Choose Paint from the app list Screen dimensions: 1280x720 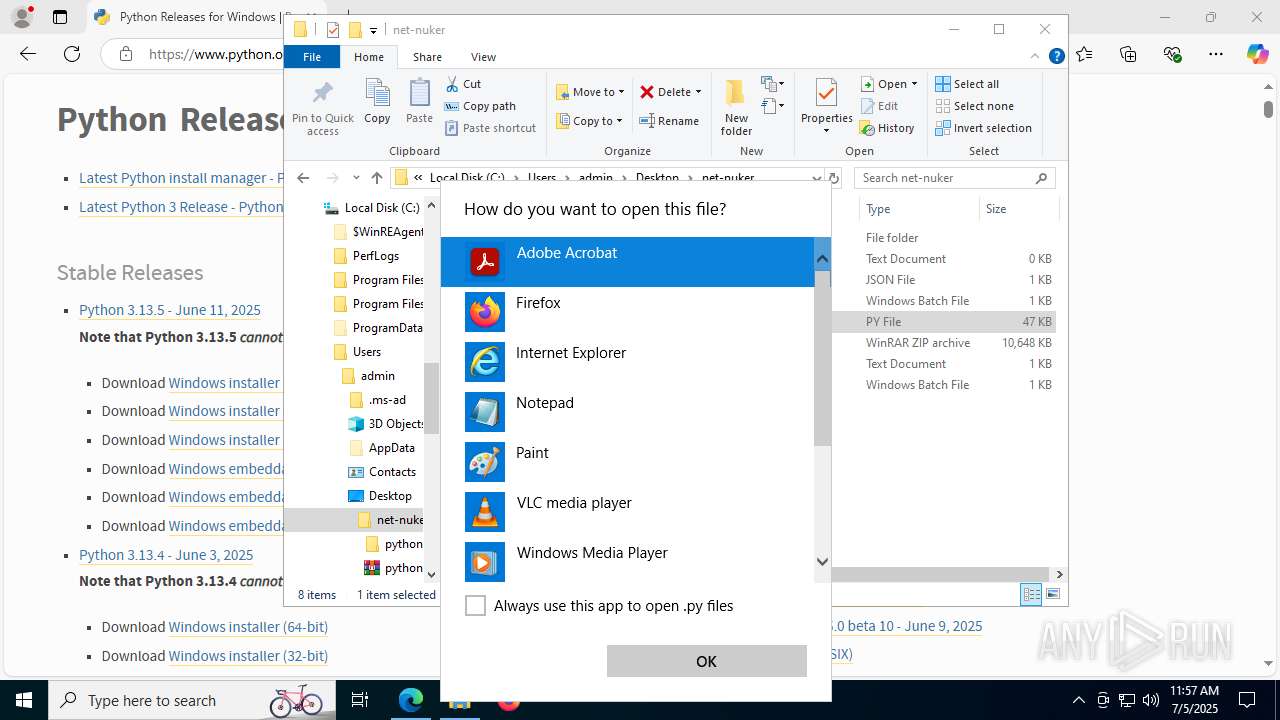[x=628, y=462]
